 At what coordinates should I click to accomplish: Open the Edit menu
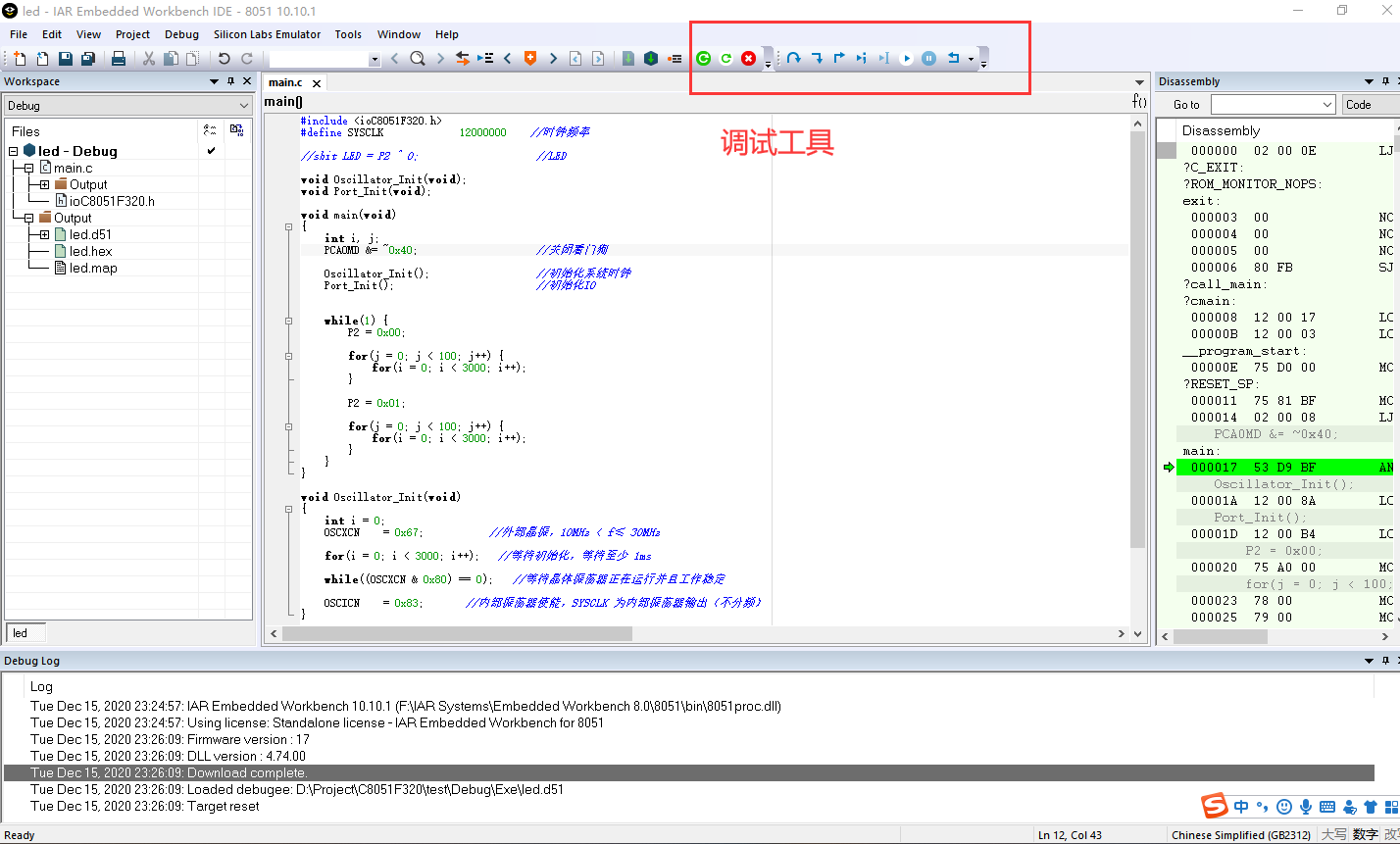(x=52, y=34)
